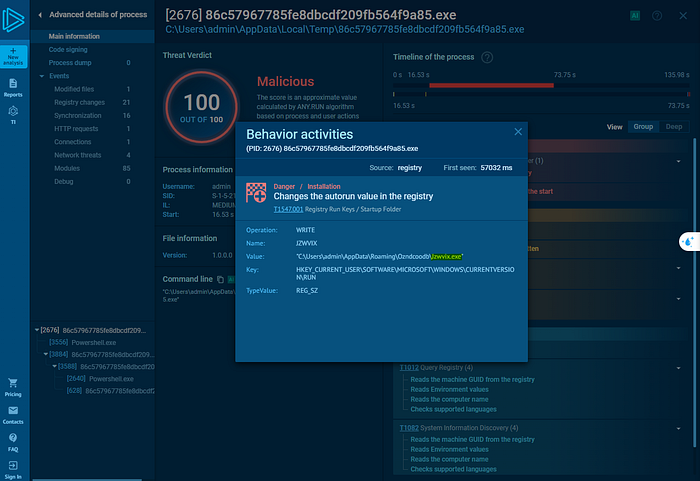Copy the command line text

point(220,280)
